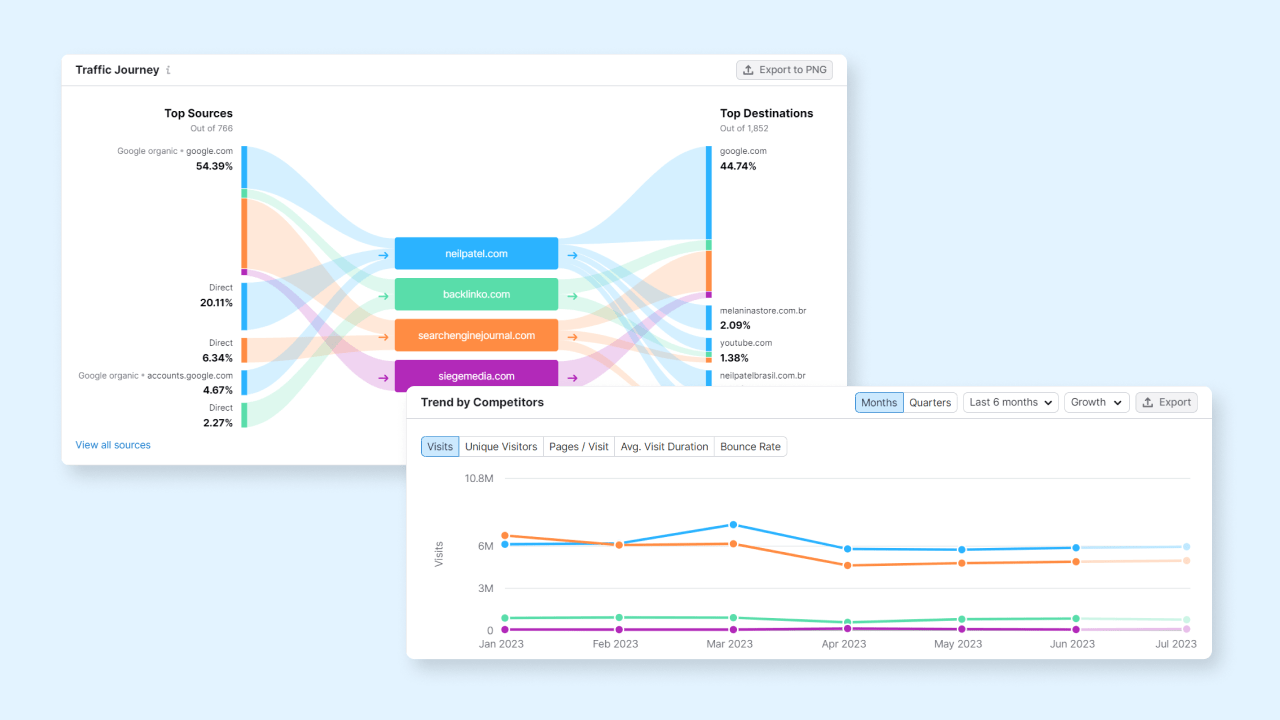This screenshot has width=1280, height=720.
Task: Click the purple data point for May 2023
Action: pos(962,629)
